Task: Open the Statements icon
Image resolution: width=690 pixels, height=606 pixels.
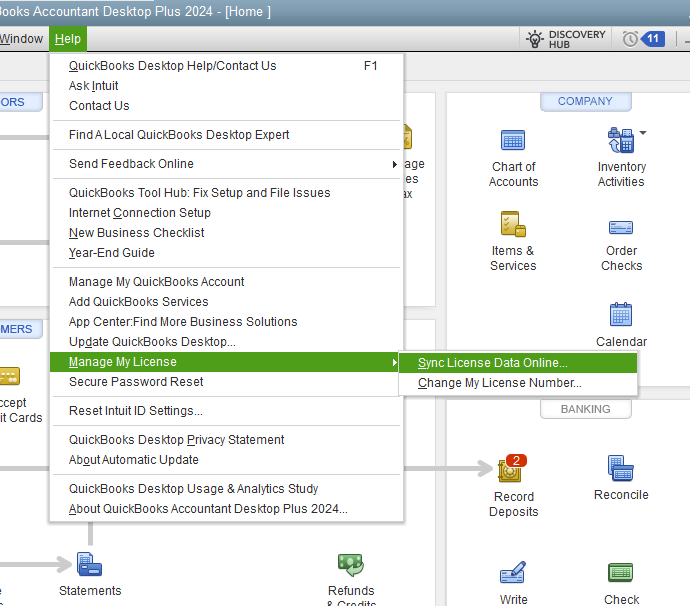Action: pos(89,564)
